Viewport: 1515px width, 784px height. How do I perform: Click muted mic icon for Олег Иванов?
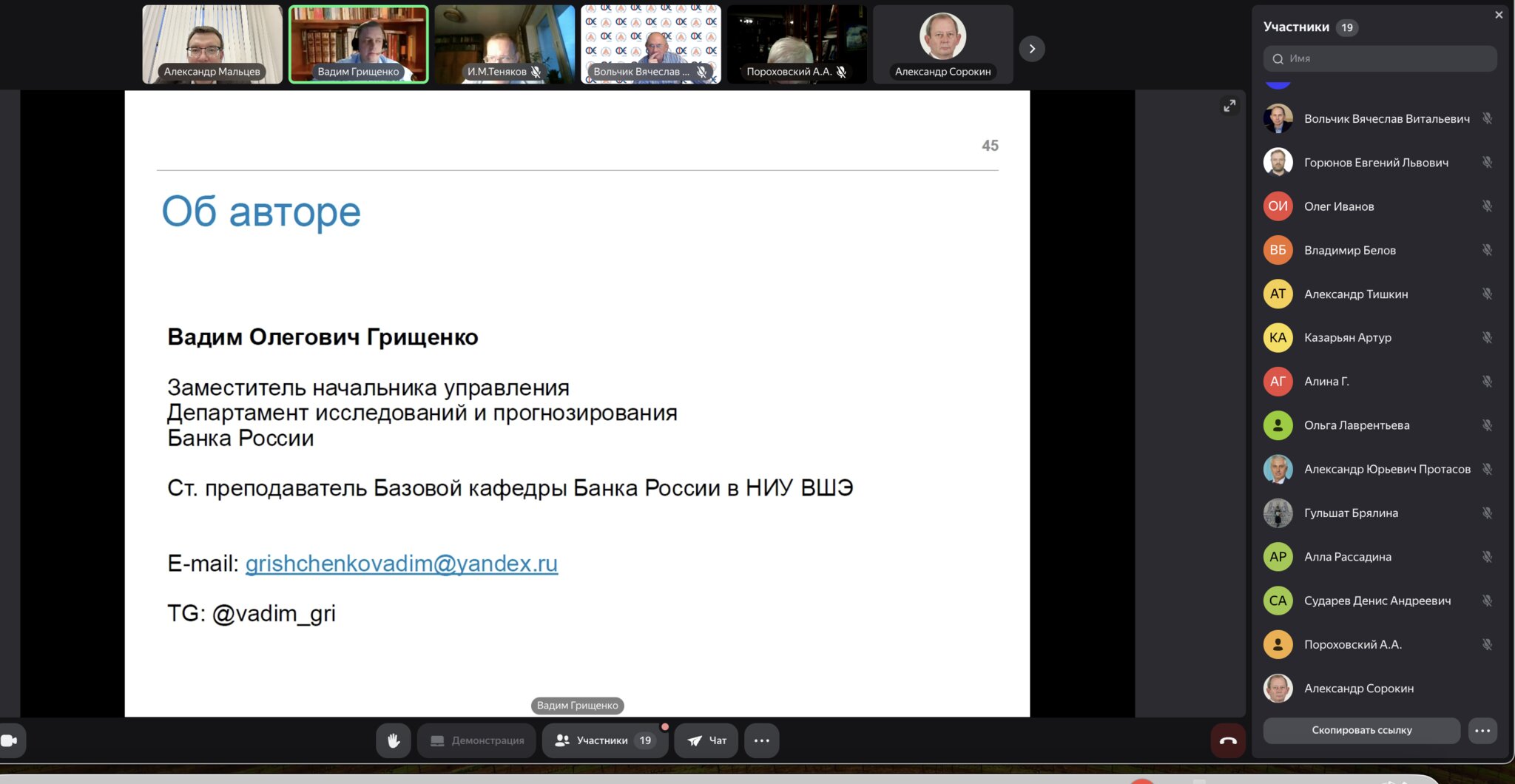coord(1487,206)
